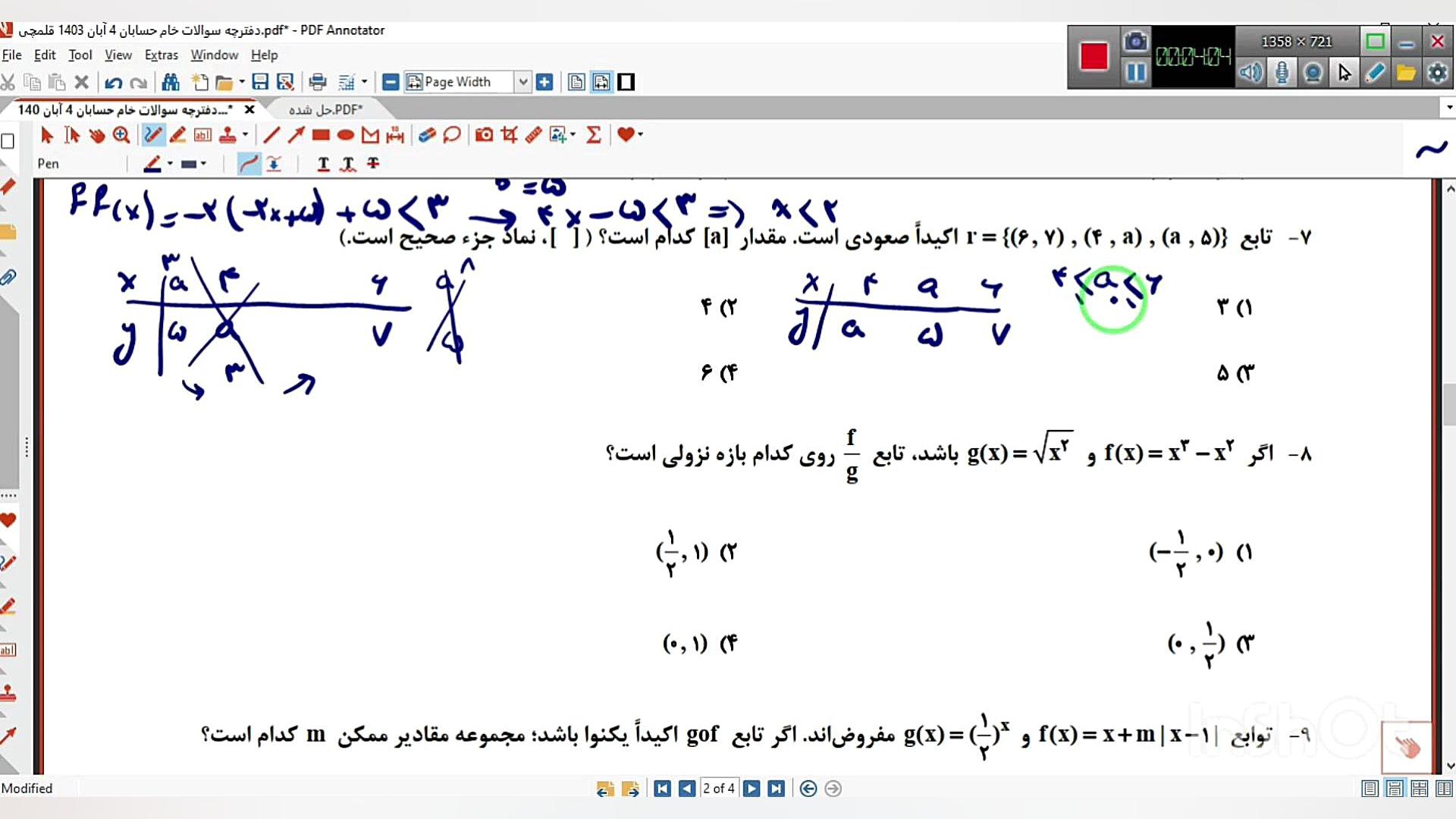
Task: Select the Text box tool
Action: (202, 135)
